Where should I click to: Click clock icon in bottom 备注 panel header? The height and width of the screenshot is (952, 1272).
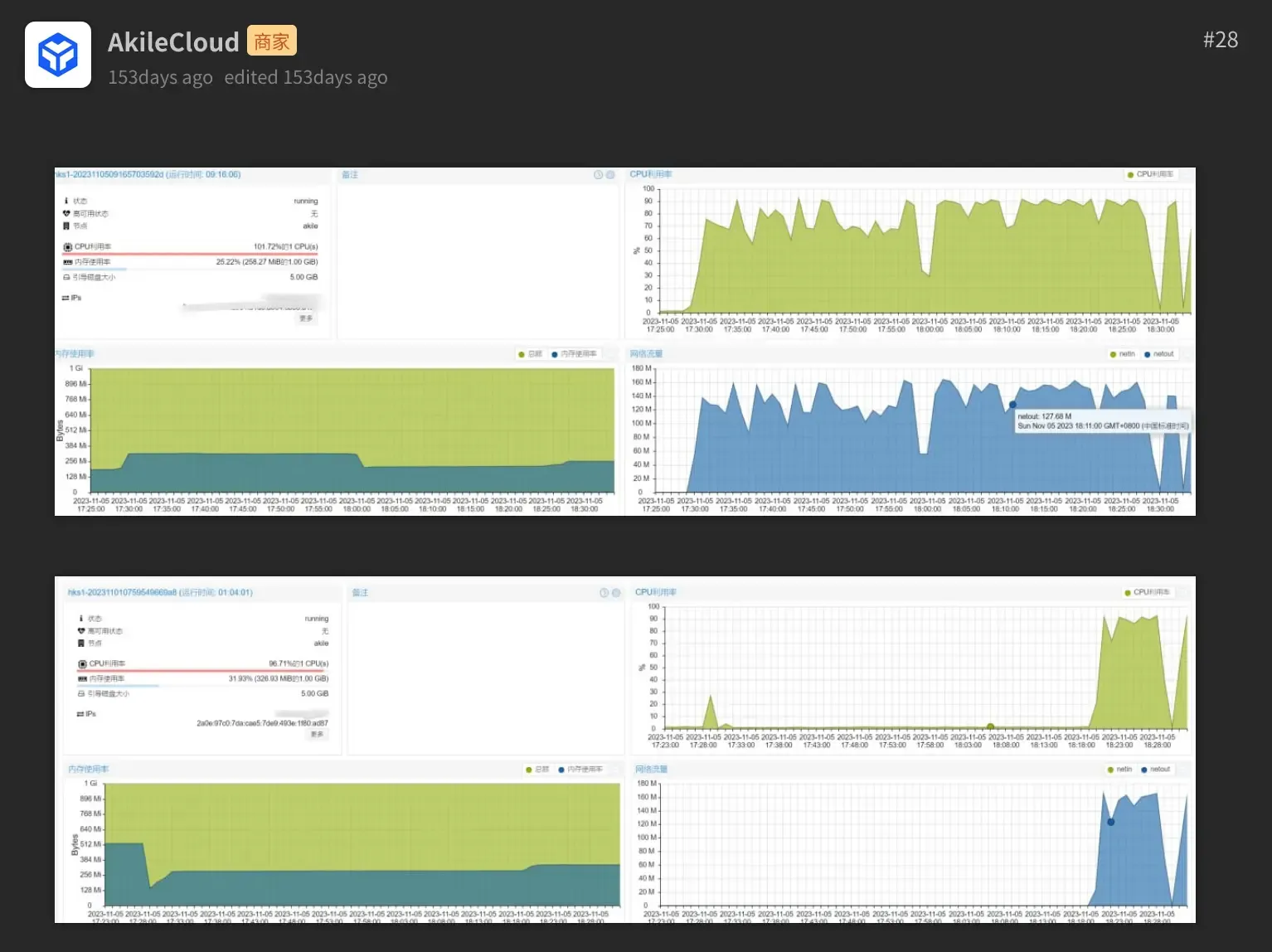coord(604,593)
